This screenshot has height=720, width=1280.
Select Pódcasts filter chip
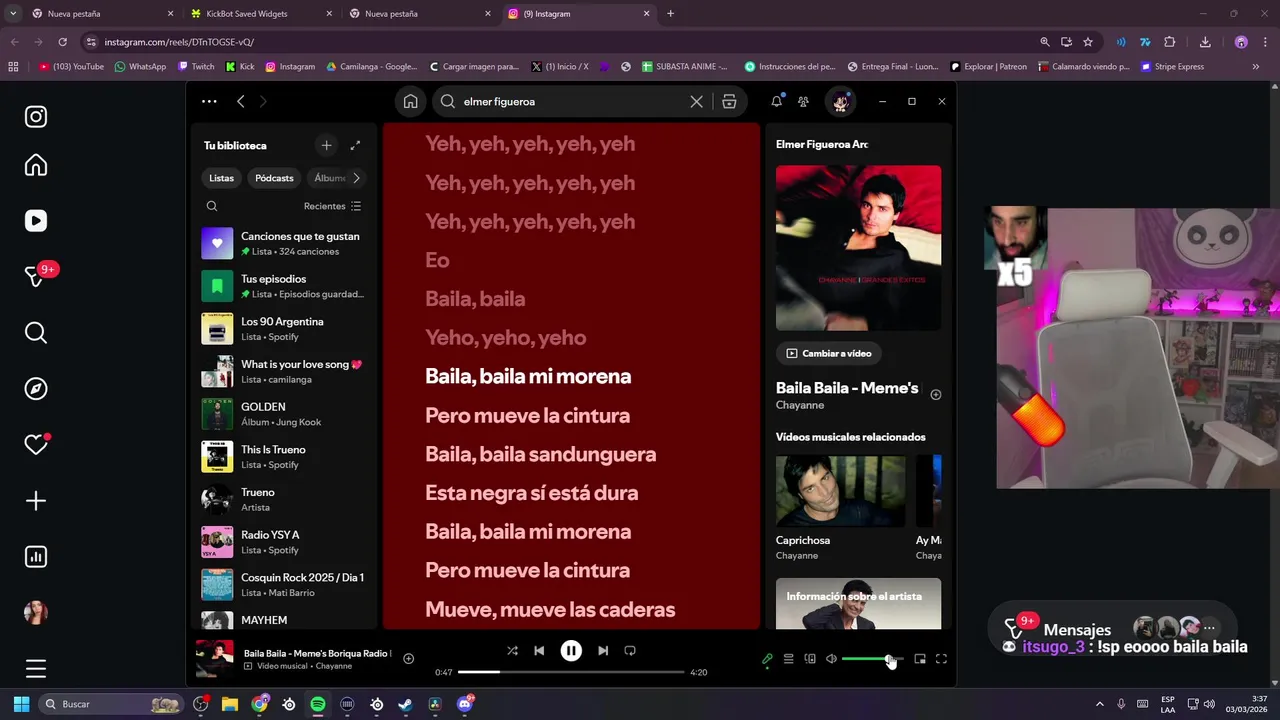[274, 178]
